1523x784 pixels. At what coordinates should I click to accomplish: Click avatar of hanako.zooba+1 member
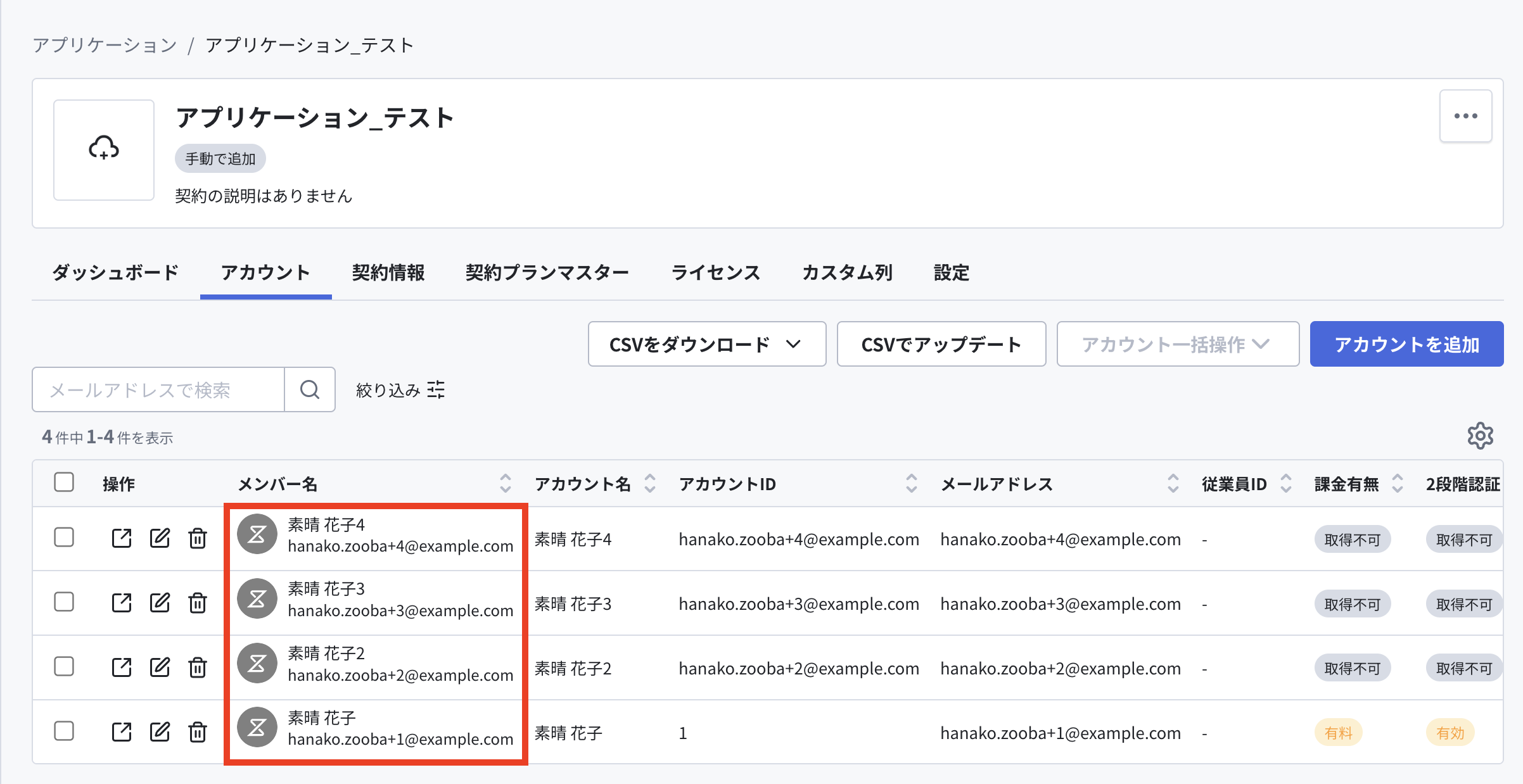click(257, 727)
